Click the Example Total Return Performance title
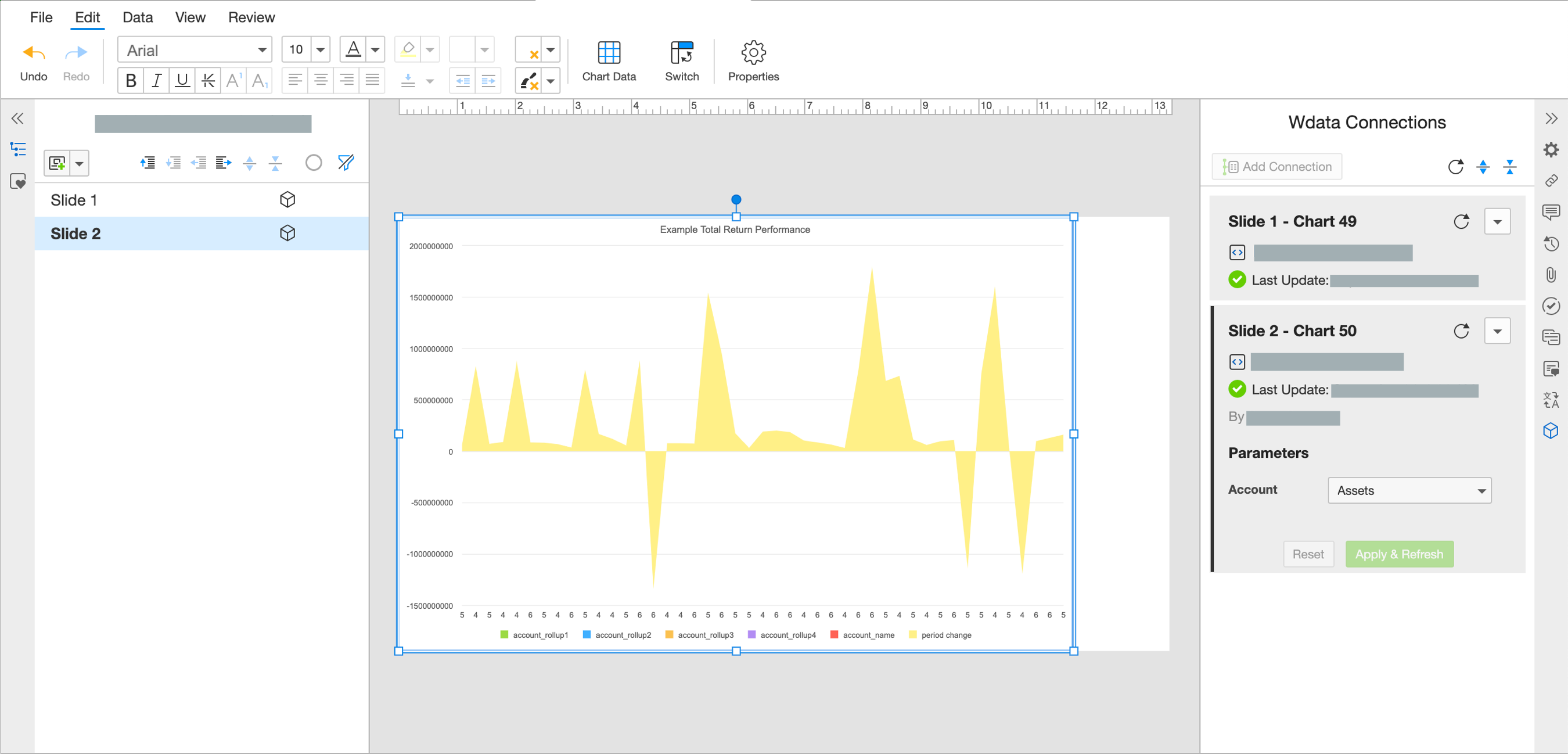The width and height of the screenshot is (1568, 754). click(735, 229)
